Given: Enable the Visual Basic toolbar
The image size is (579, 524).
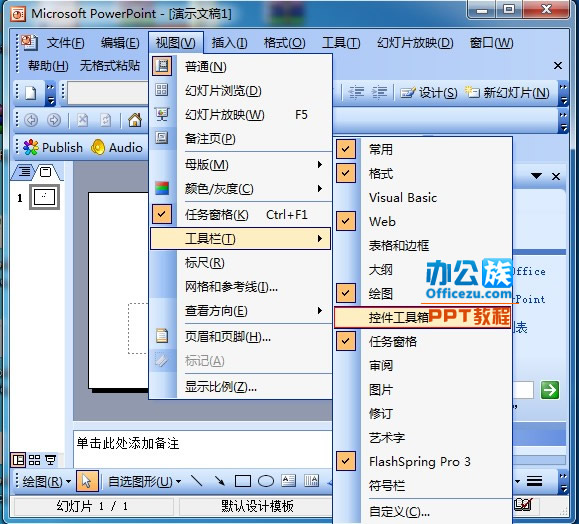Looking at the screenshot, I should coord(423,198).
